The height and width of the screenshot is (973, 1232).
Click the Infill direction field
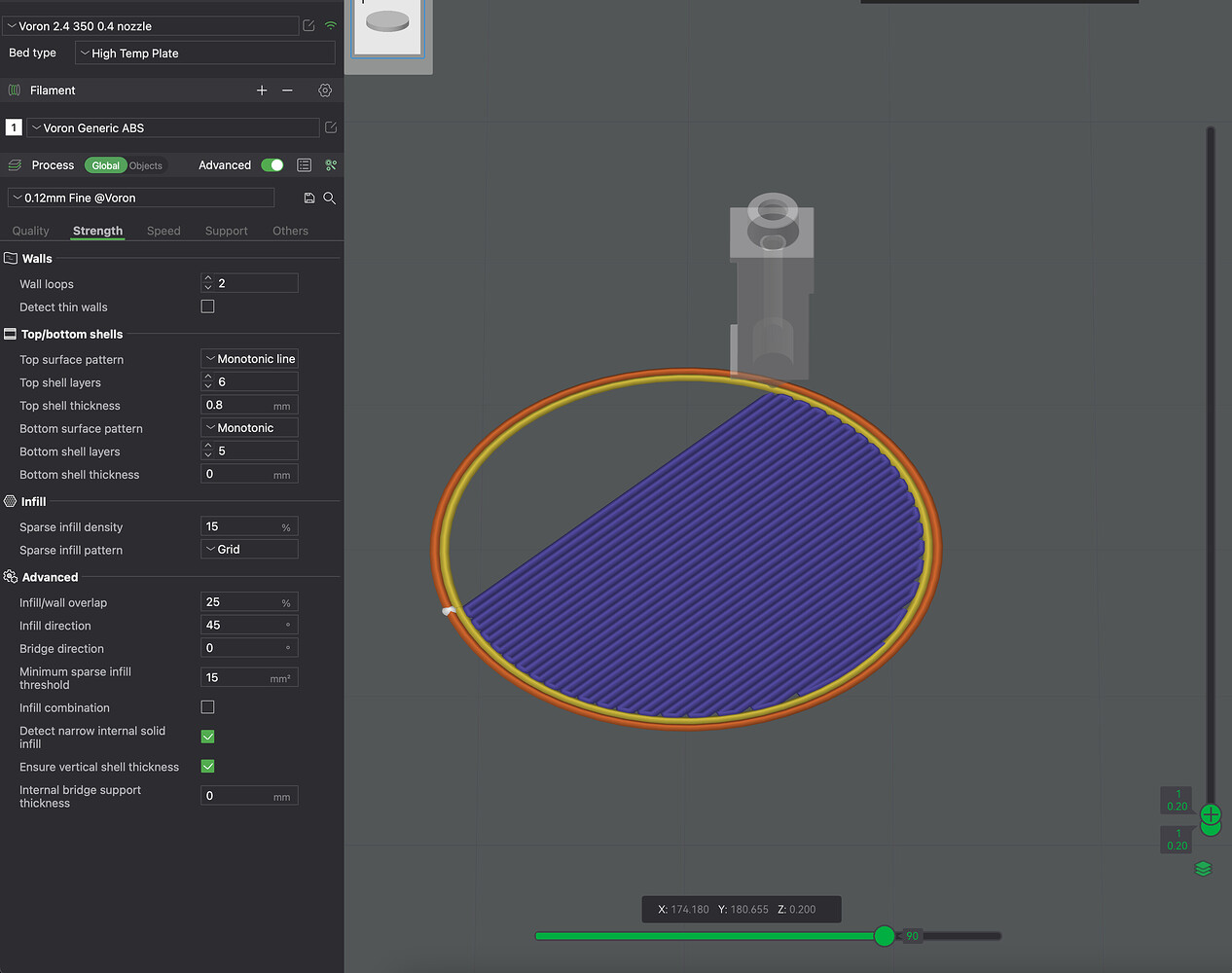click(249, 625)
